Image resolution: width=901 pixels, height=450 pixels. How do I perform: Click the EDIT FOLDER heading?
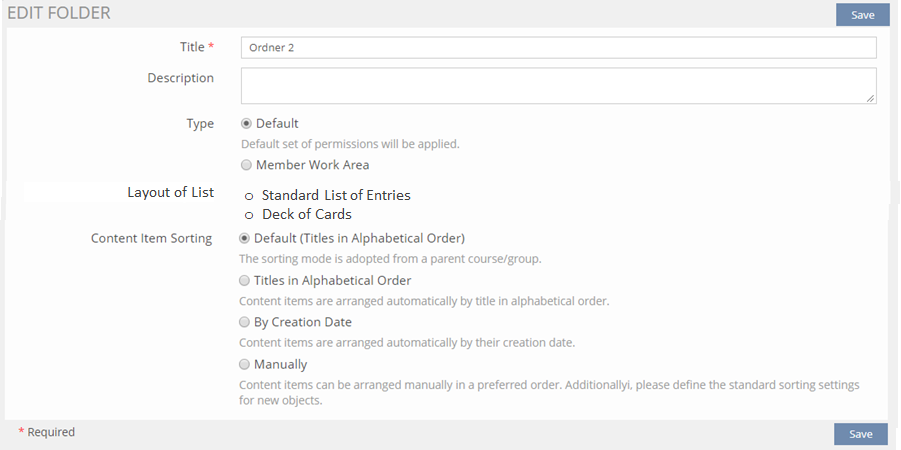point(59,14)
